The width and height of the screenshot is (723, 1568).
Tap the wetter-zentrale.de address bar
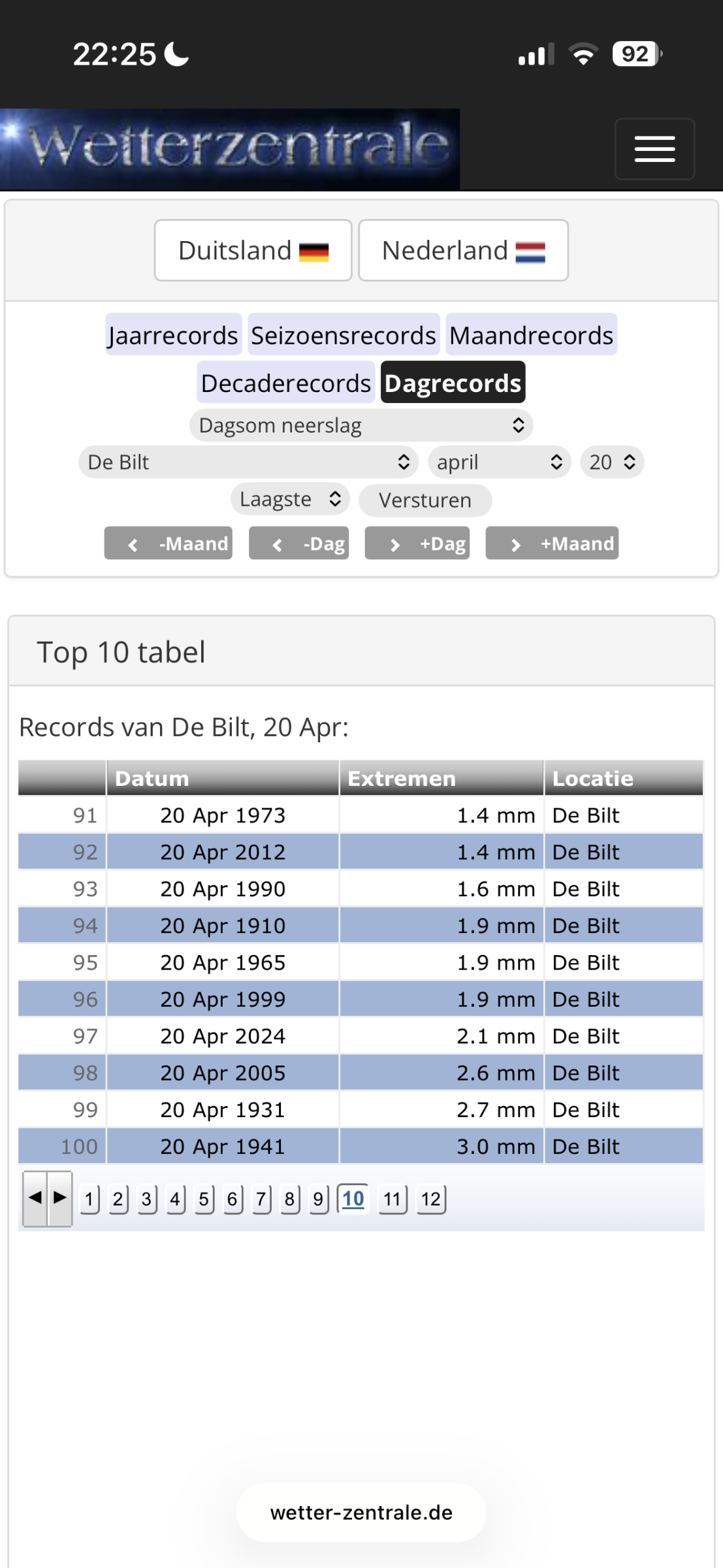(361, 1512)
